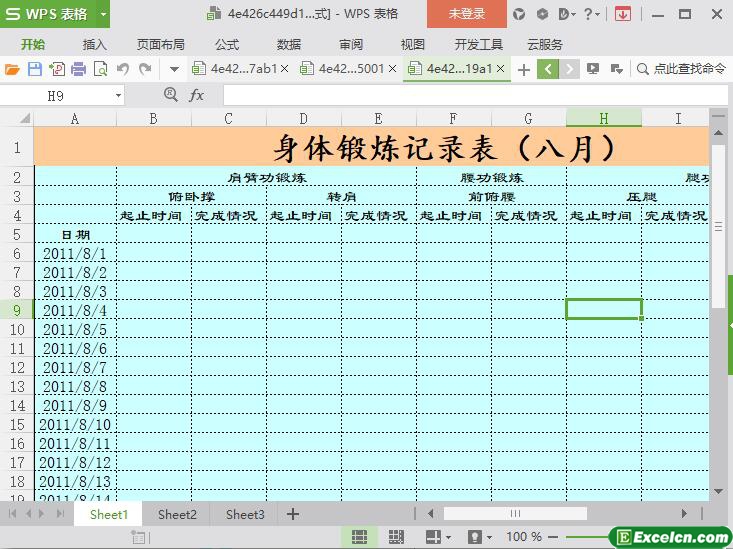Go to the previous document tab with the green arrow
The height and width of the screenshot is (549, 733).
[548, 69]
